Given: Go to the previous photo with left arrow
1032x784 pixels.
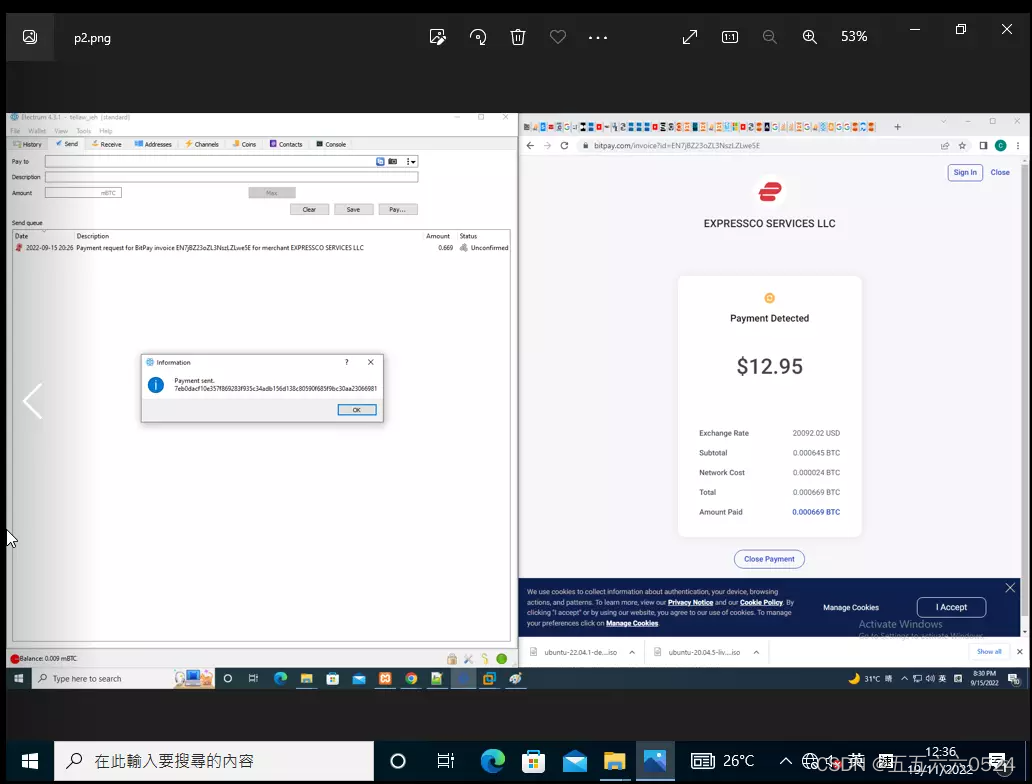Looking at the screenshot, I should click(x=32, y=401).
